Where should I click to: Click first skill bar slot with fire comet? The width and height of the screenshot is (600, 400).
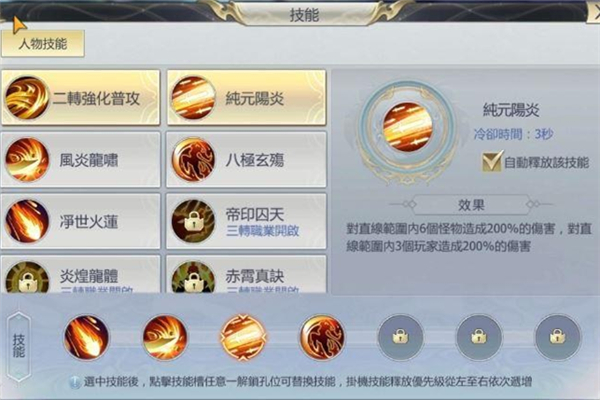pyautogui.click(x=86, y=338)
